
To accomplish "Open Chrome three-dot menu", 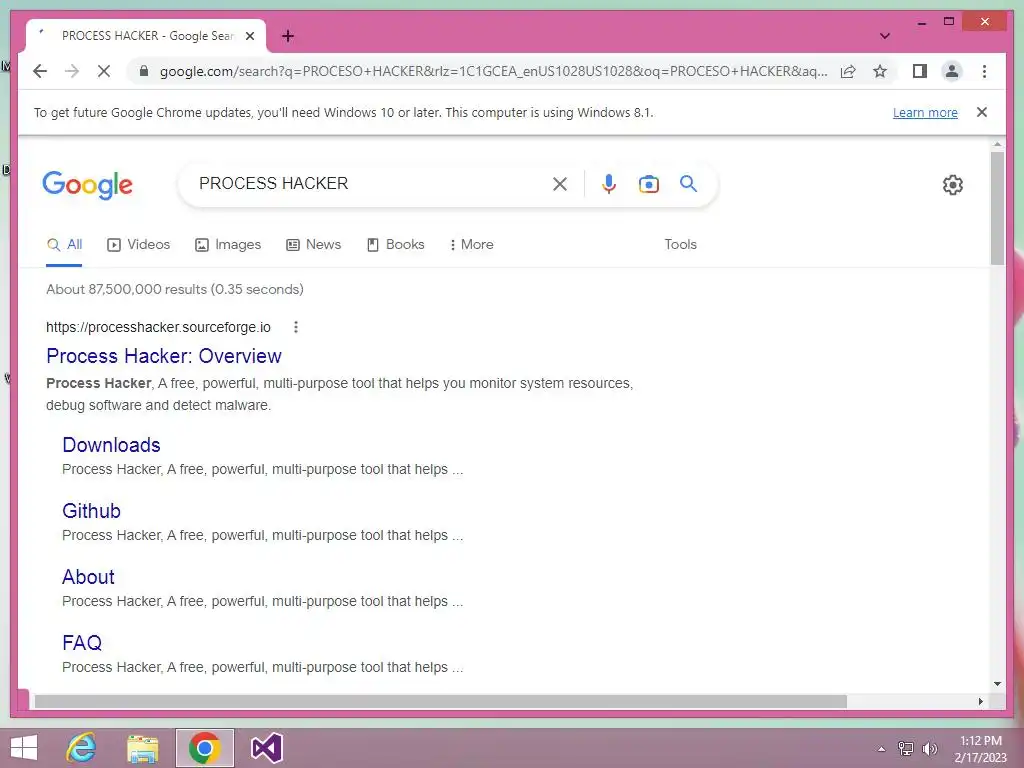I will coord(984,71).
